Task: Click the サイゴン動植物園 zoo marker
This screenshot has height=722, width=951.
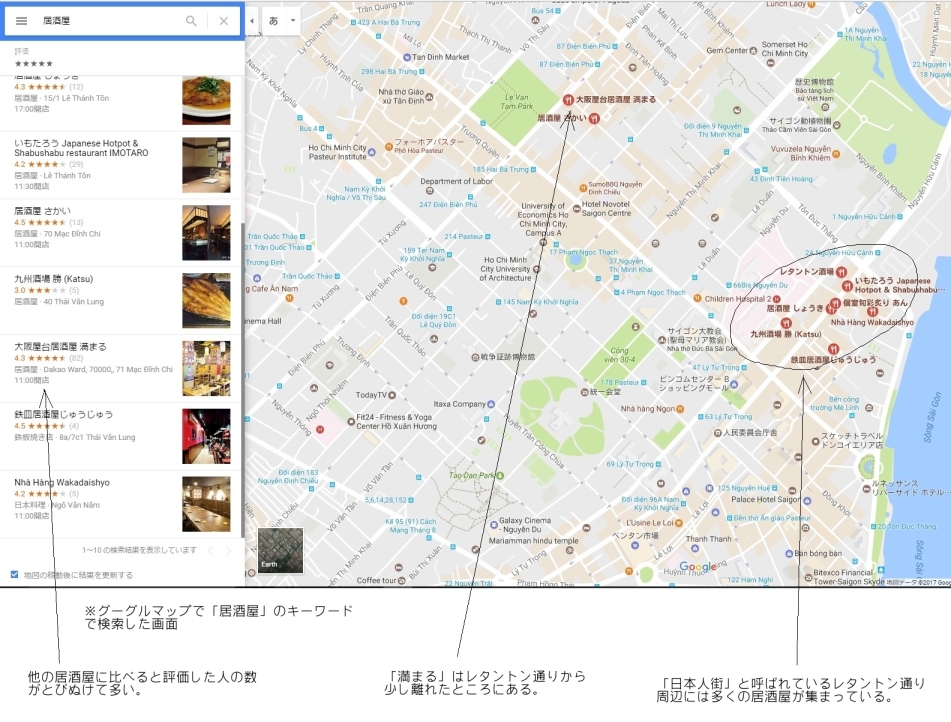Action: click(x=836, y=126)
